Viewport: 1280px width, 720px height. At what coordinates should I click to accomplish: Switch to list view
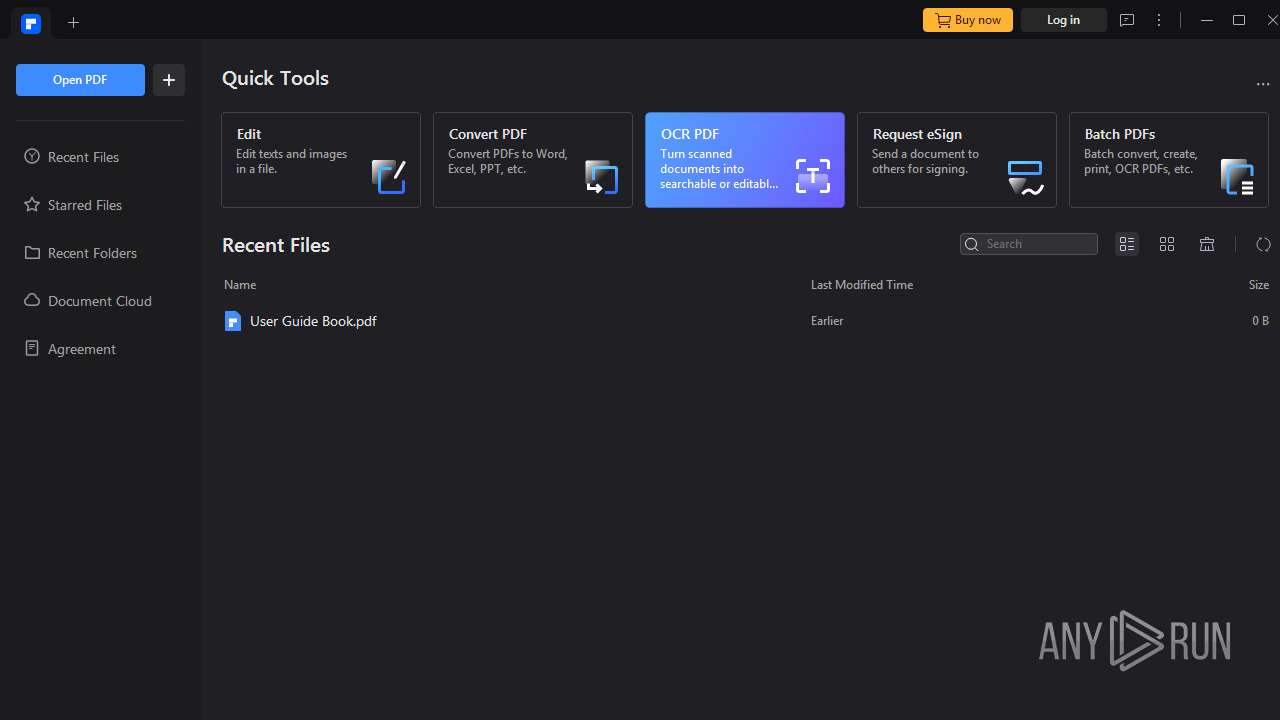pos(1127,244)
